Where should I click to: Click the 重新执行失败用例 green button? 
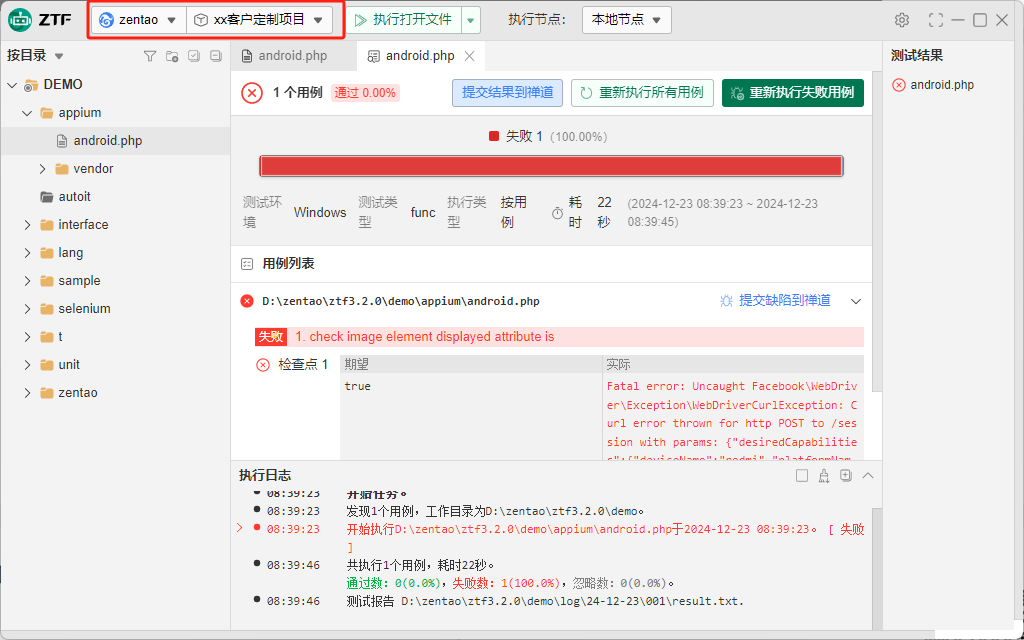792,93
